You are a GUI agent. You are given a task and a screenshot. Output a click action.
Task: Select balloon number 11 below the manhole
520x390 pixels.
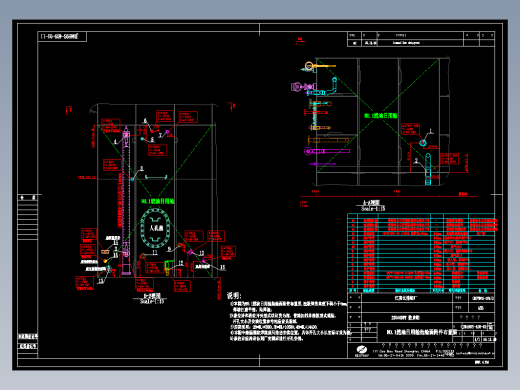(155, 252)
